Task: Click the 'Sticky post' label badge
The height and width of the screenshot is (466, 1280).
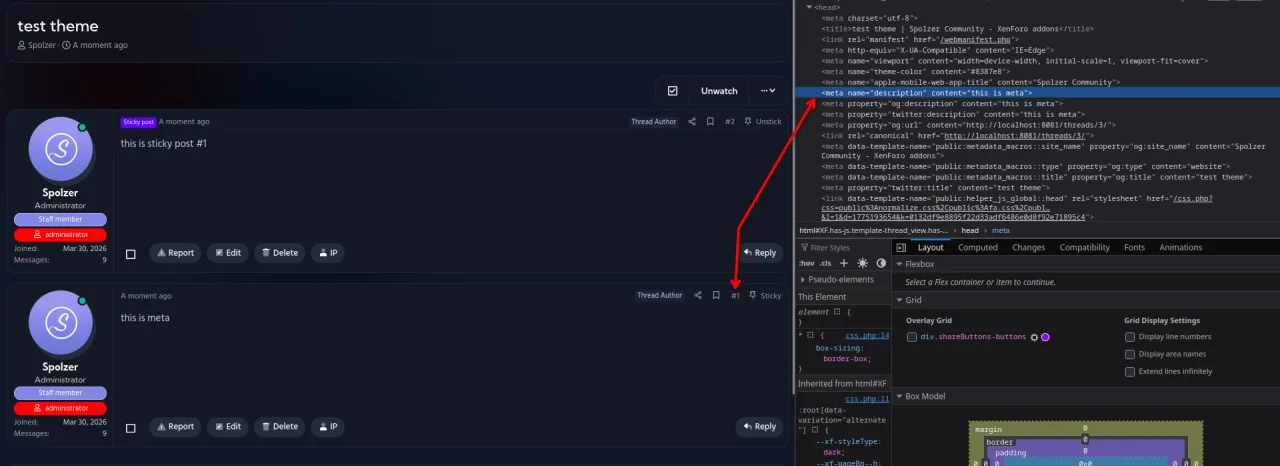Action: tap(138, 122)
